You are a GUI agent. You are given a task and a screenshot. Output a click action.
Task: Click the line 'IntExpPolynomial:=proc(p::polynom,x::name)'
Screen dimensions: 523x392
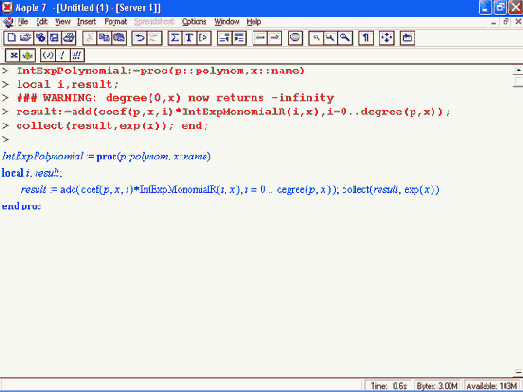click(x=160, y=71)
